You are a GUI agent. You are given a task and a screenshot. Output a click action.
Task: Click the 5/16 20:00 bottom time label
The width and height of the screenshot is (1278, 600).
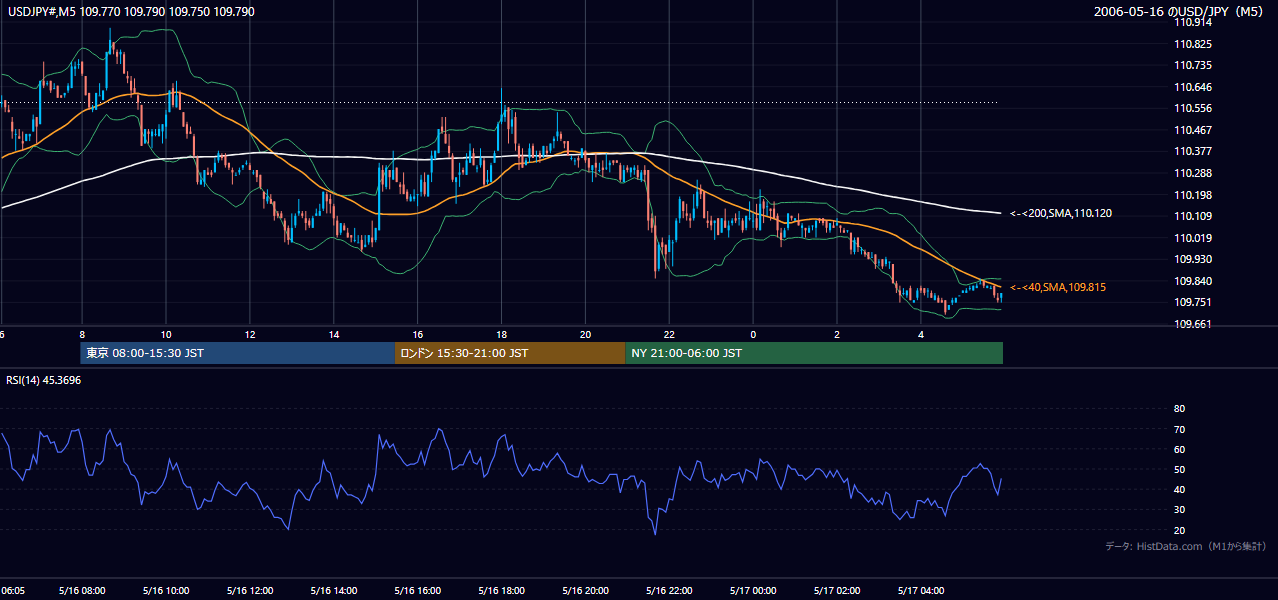pyautogui.click(x=586, y=590)
